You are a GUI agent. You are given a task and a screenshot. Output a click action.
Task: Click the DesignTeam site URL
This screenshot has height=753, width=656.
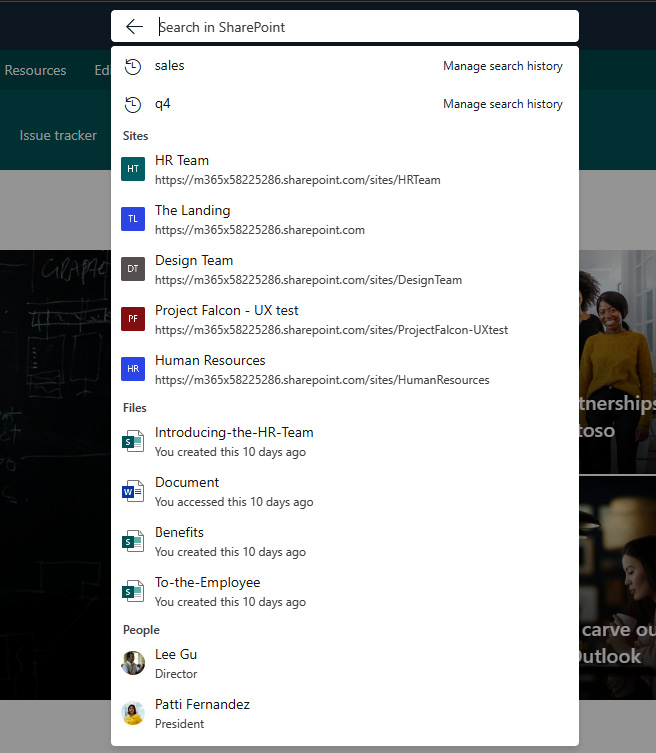[x=308, y=280]
